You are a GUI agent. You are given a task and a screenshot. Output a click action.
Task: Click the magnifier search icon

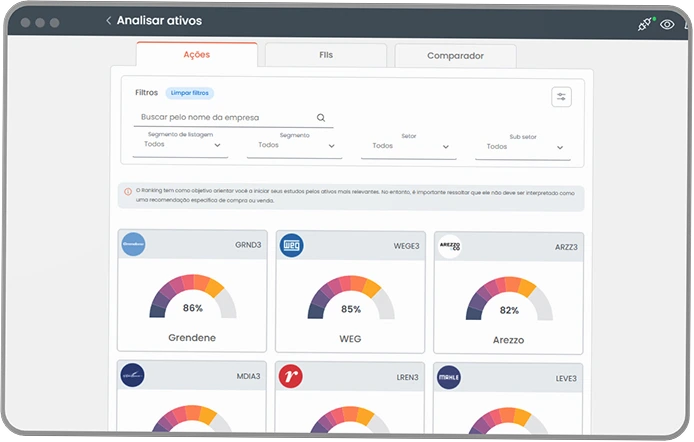[x=321, y=118]
